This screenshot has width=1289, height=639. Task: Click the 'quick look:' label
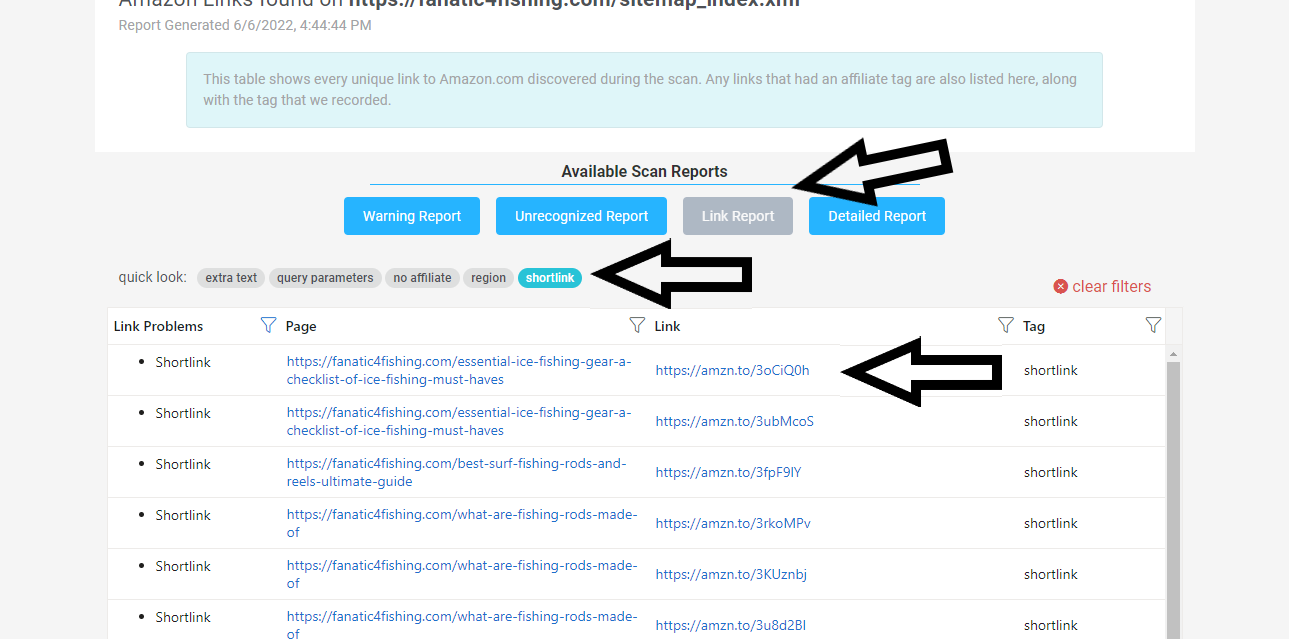pyautogui.click(x=152, y=277)
